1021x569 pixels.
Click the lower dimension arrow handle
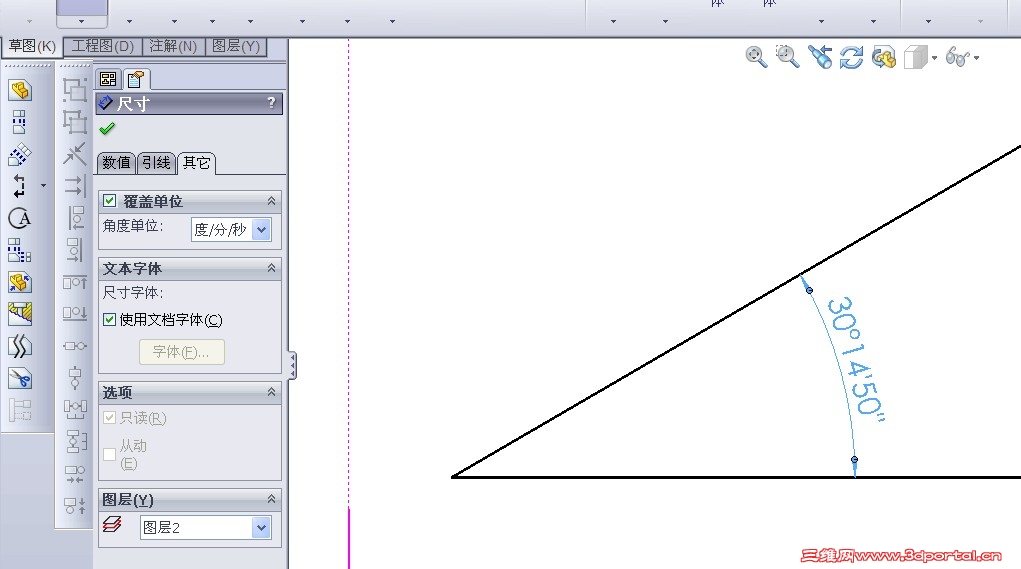[x=854, y=460]
